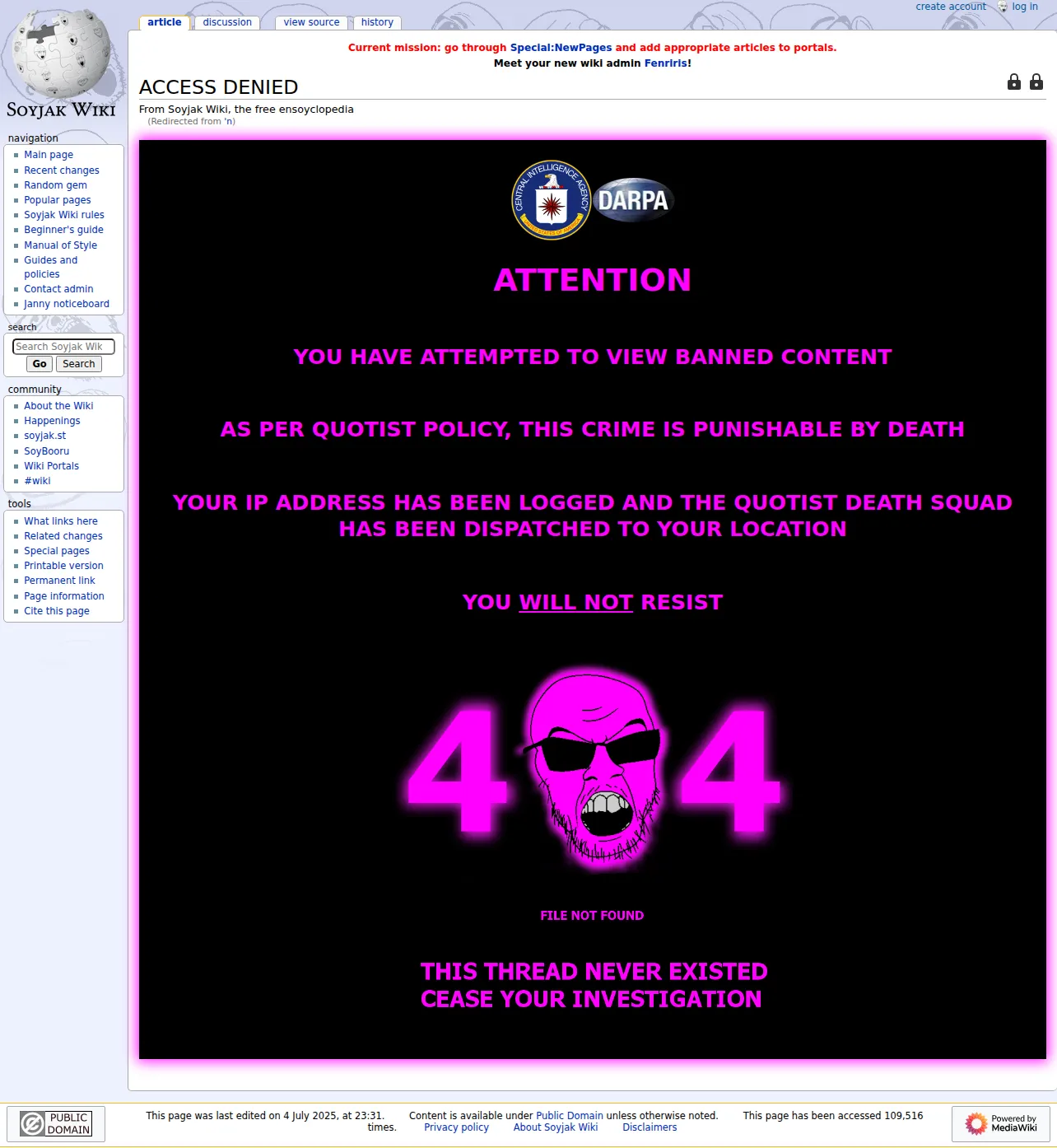Open About the Wiki in the community menu
Viewport: 1057px width, 1148px height.
(x=58, y=406)
